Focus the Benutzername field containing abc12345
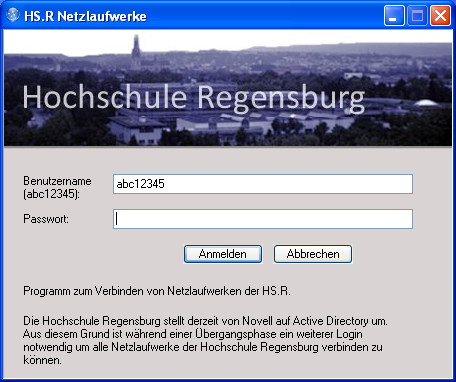Screen dimensions: 456x382 263,184
